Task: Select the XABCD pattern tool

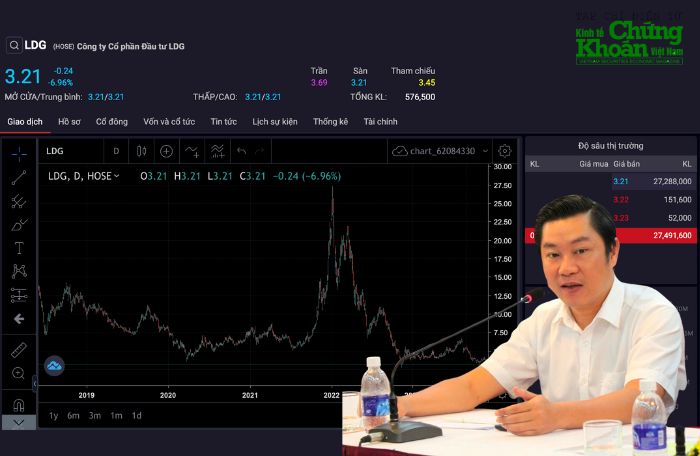Action: pyautogui.click(x=19, y=272)
